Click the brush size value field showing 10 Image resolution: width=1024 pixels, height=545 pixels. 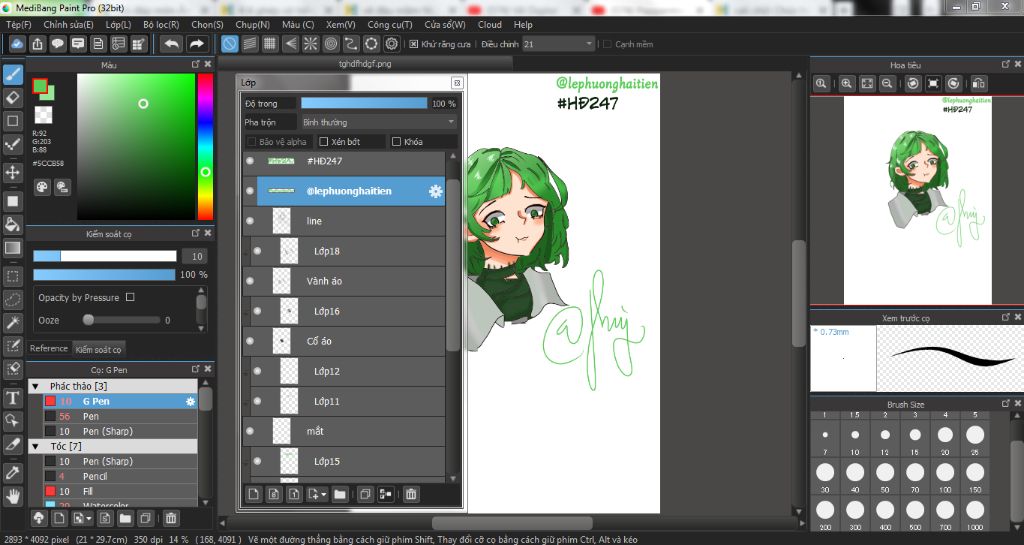tap(195, 257)
